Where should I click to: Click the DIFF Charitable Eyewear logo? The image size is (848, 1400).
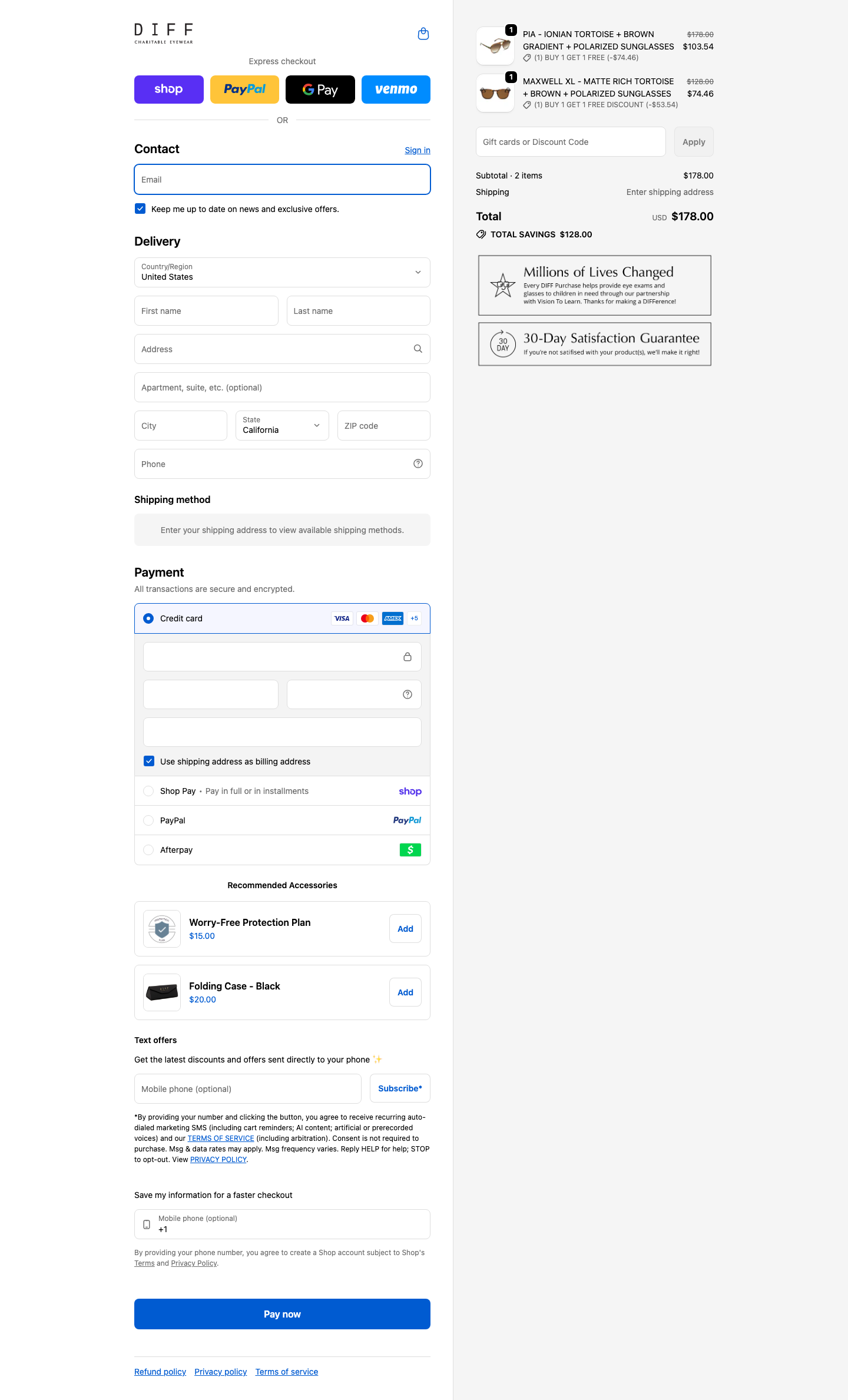pos(164,34)
